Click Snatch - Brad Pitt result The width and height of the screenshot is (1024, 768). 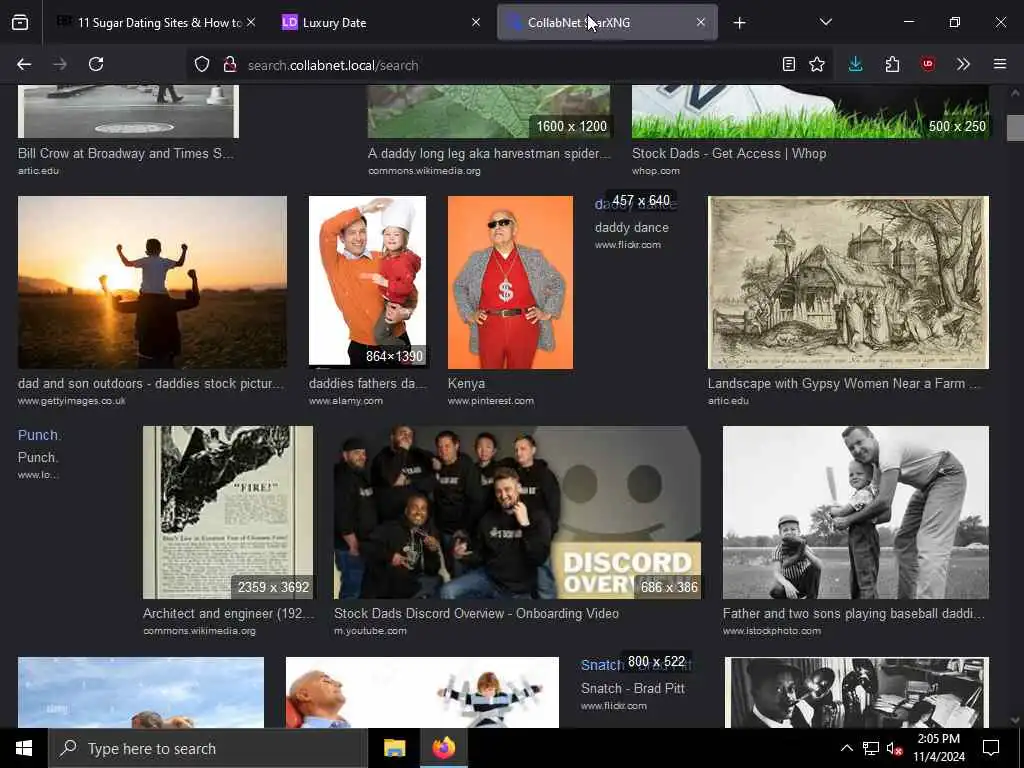point(633,688)
